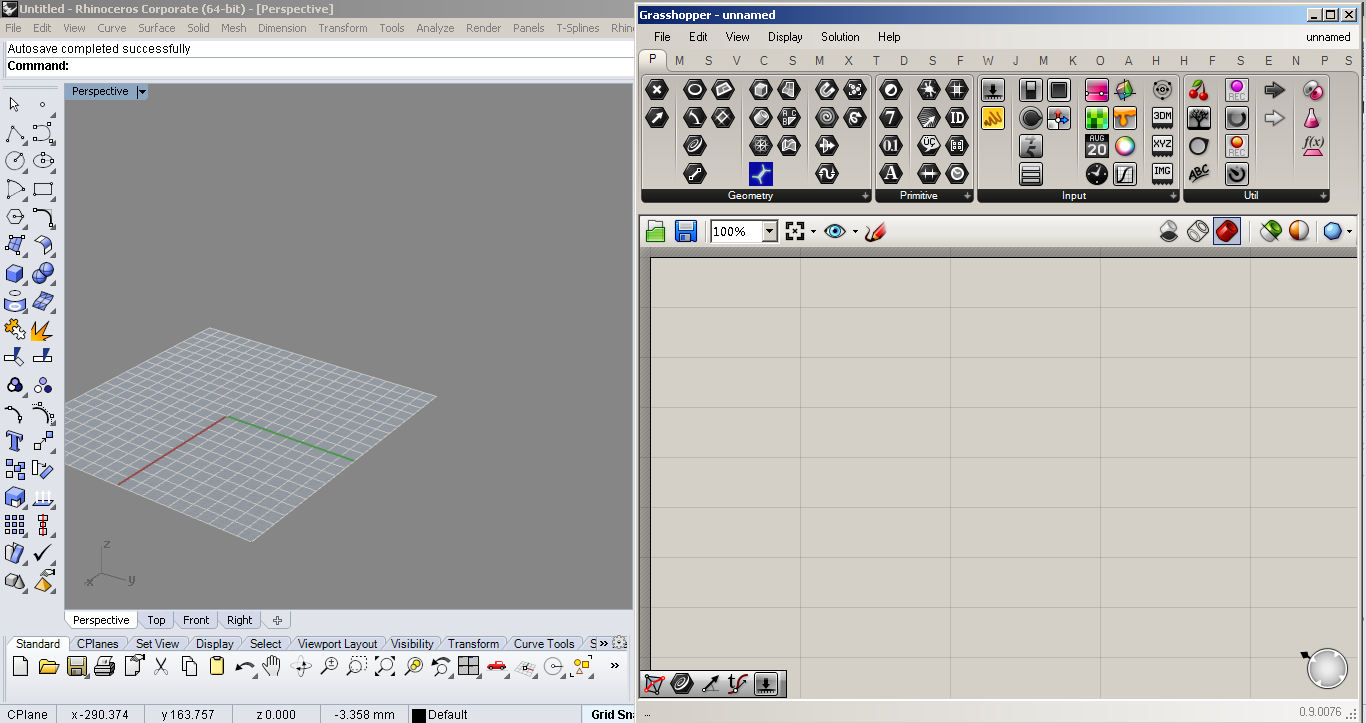Select the Value List input icon

coord(1031,174)
